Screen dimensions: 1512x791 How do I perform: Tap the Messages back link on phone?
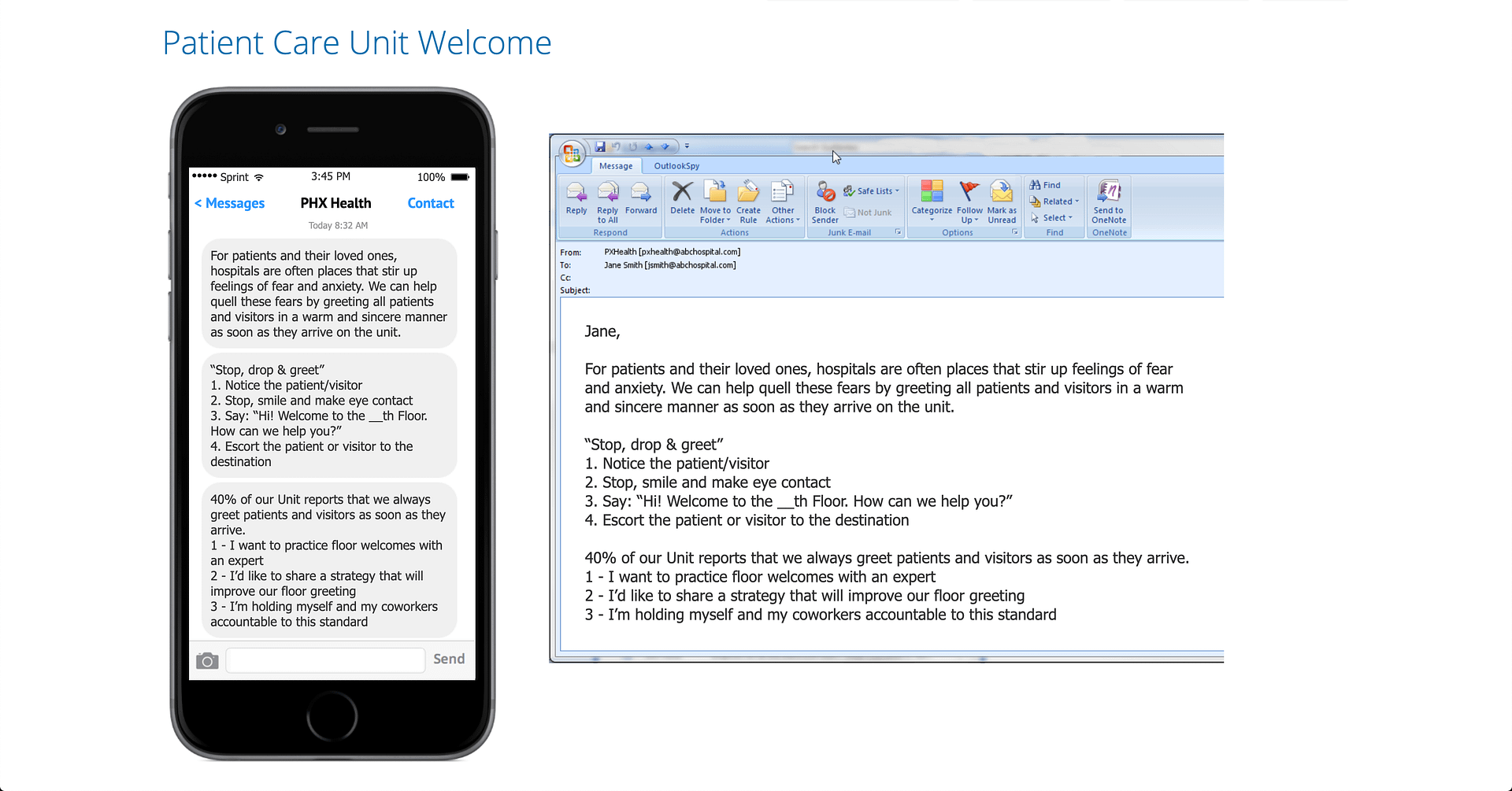tap(229, 203)
